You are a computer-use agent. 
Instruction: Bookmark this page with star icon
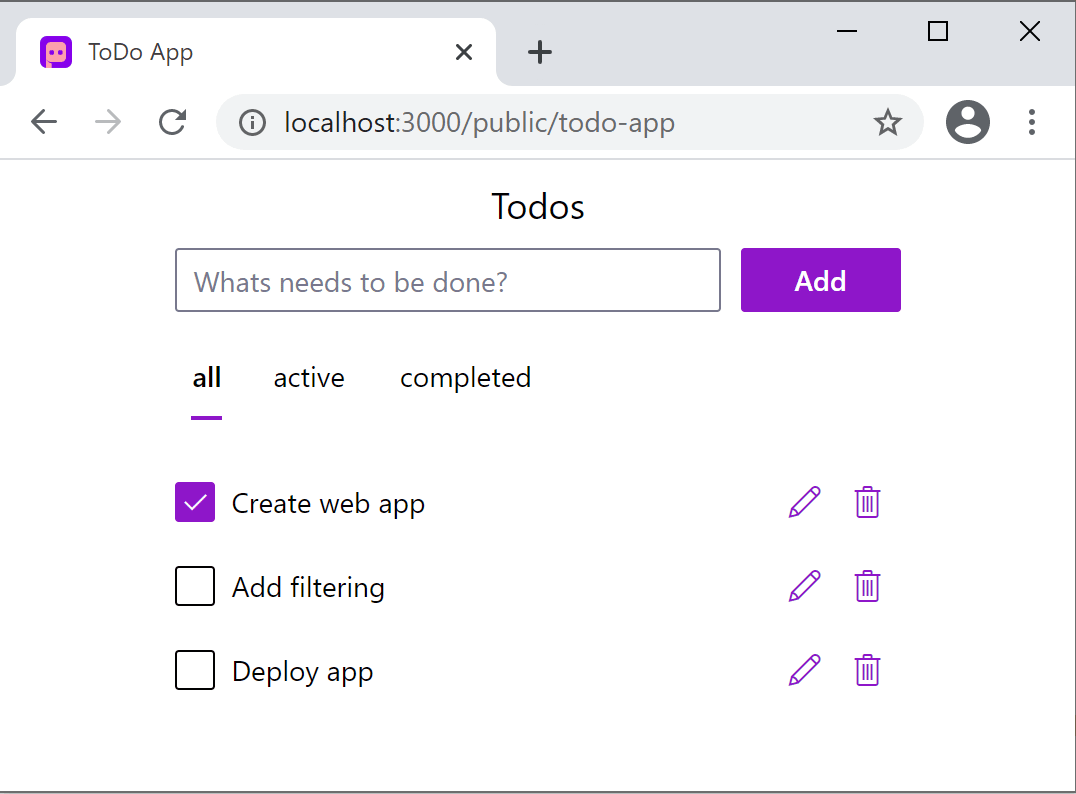887,122
